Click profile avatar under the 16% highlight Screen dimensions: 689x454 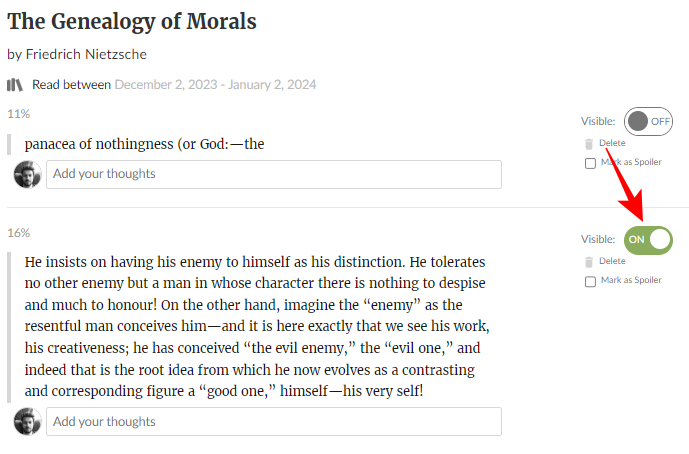[x=27, y=421]
